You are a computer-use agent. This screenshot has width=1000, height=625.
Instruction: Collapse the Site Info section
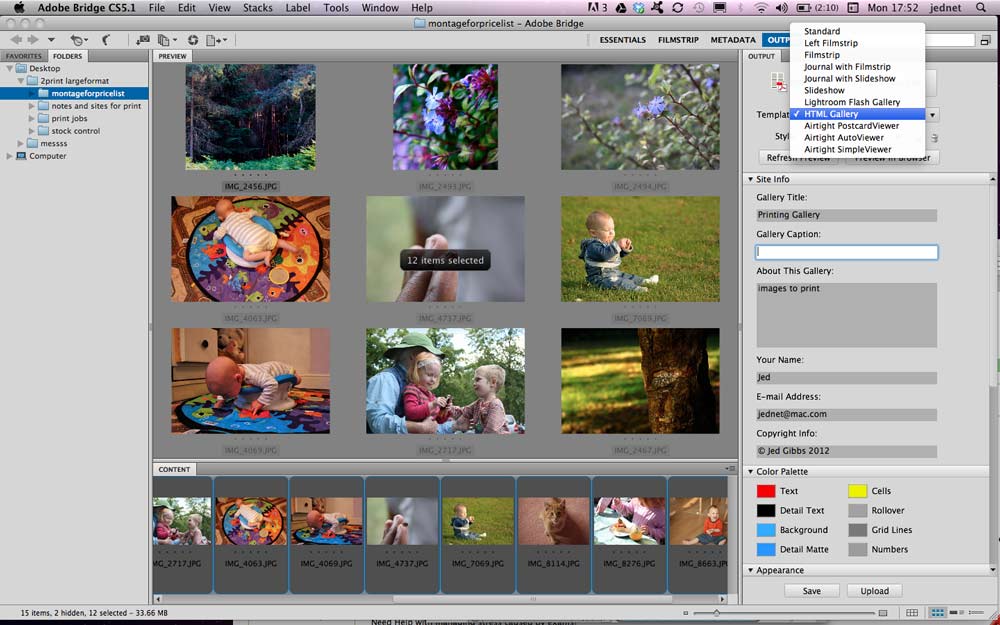pyautogui.click(x=751, y=179)
